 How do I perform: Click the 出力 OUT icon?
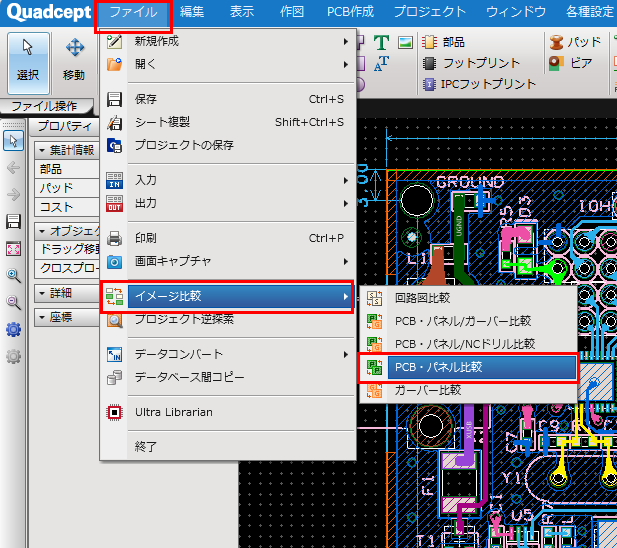(x=115, y=204)
